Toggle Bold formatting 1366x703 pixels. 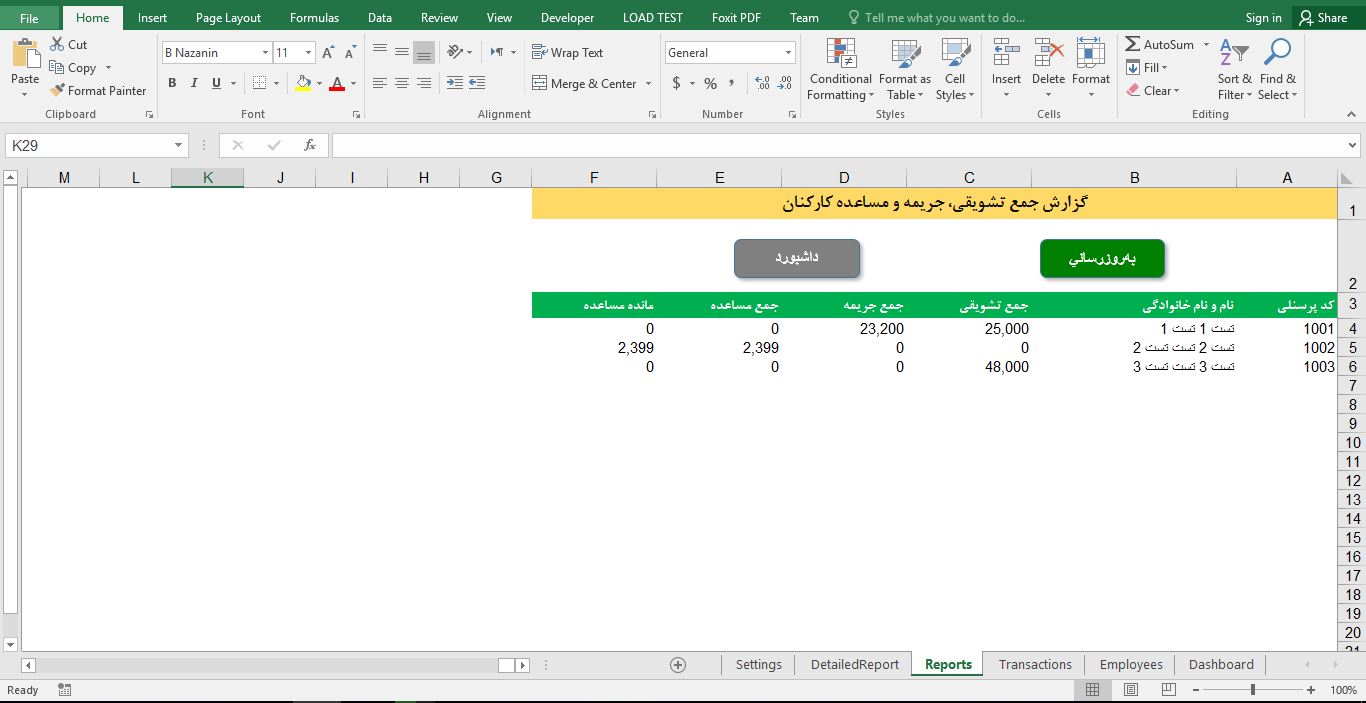pos(172,83)
